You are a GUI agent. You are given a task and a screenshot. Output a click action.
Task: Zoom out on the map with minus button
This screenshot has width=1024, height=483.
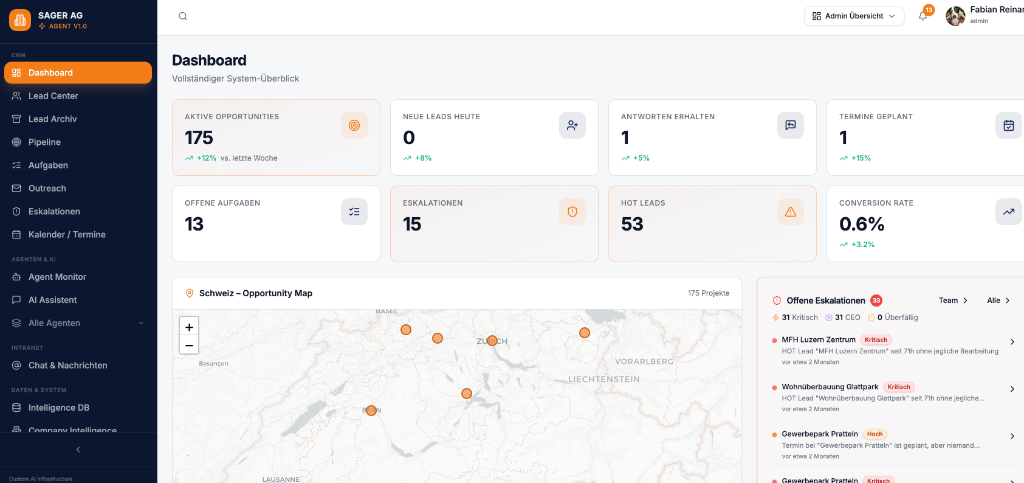tap(189, 345)
